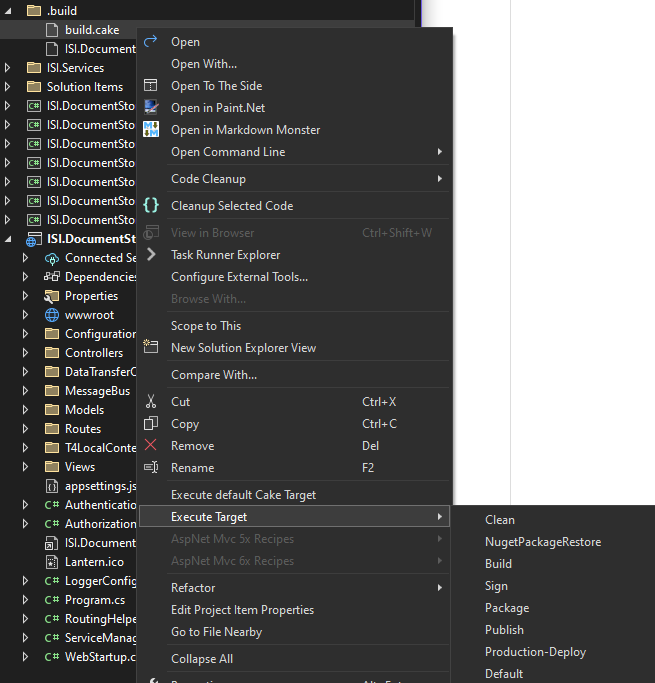Click the Rename icon in menu

(x=151, y=468)
